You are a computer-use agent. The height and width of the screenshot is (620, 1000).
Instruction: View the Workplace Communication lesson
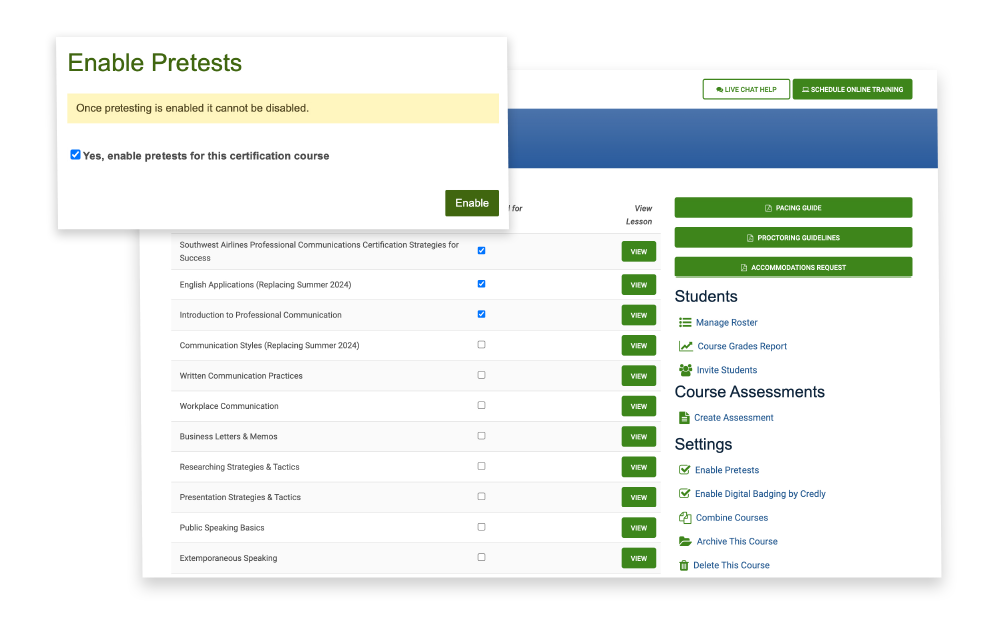pyautogui.click(x=638, y=406)
